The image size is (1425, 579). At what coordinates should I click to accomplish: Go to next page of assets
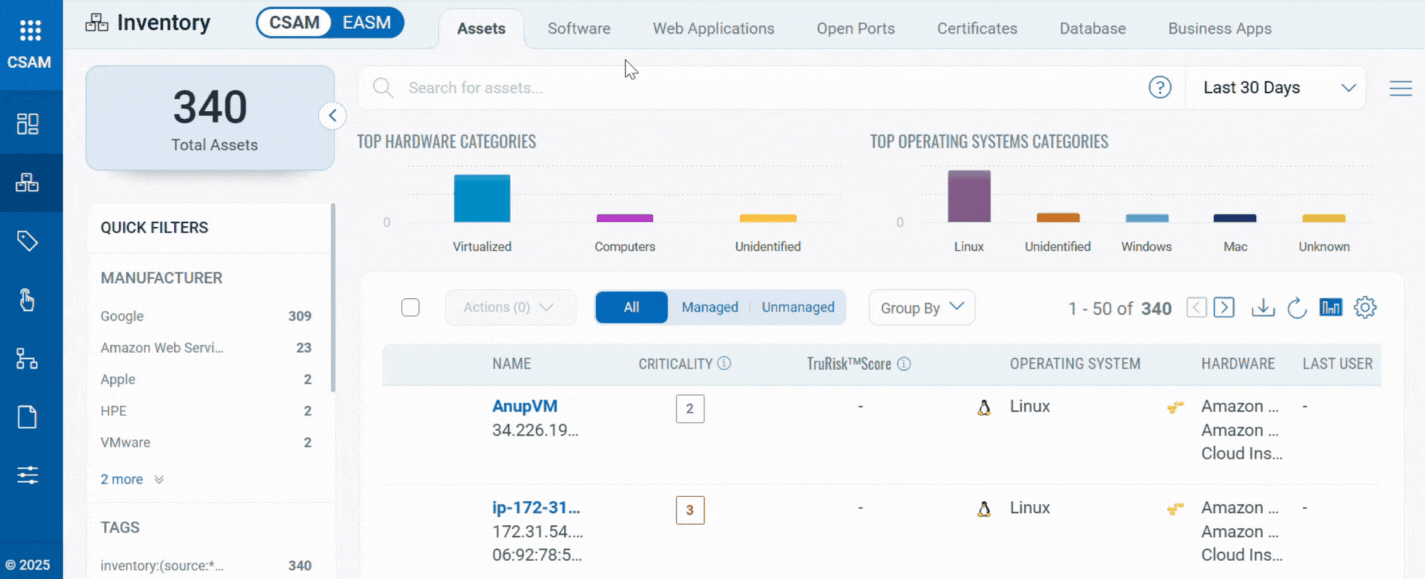(1224, 308)
